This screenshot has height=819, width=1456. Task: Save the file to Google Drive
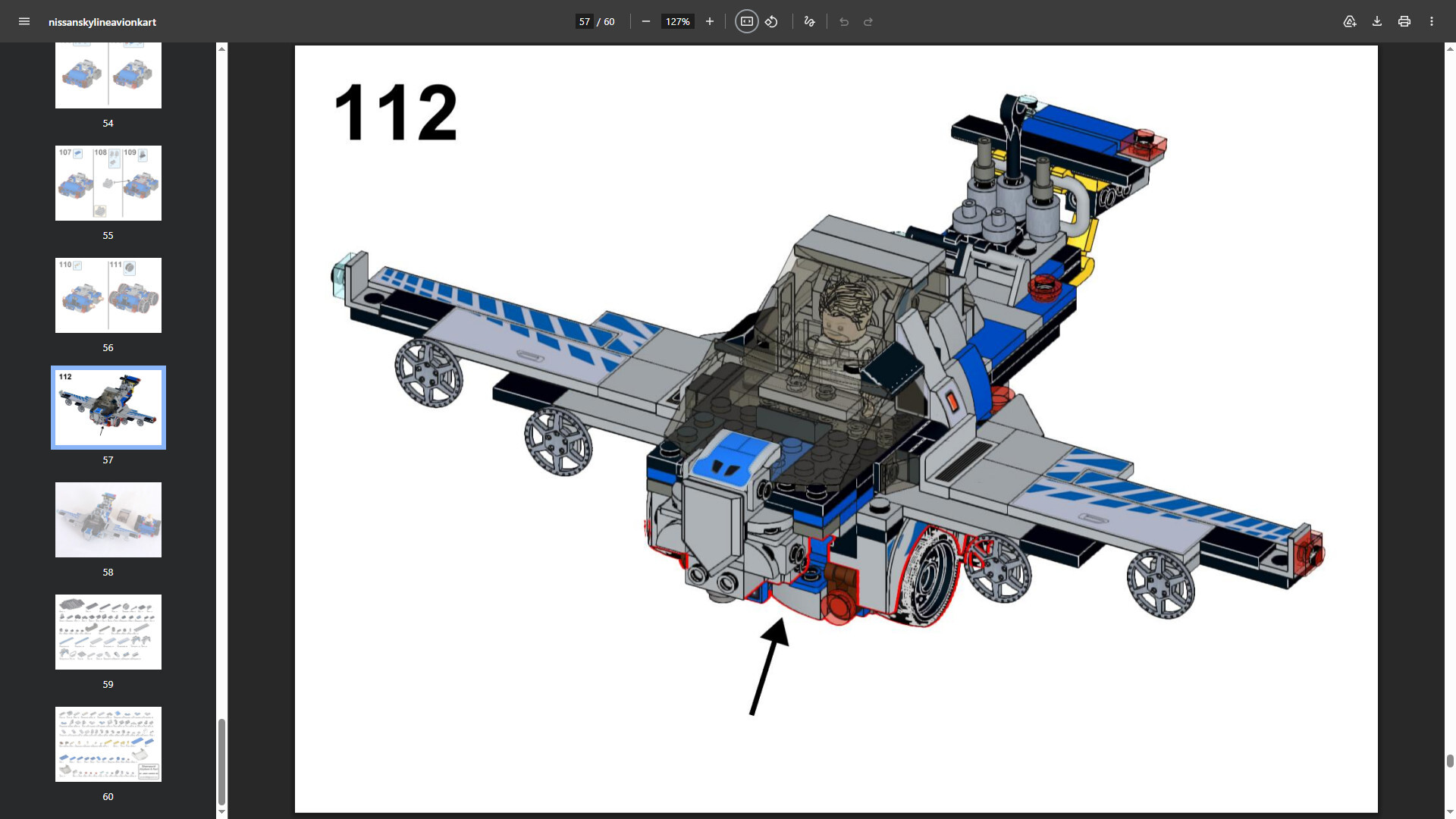1350,21
